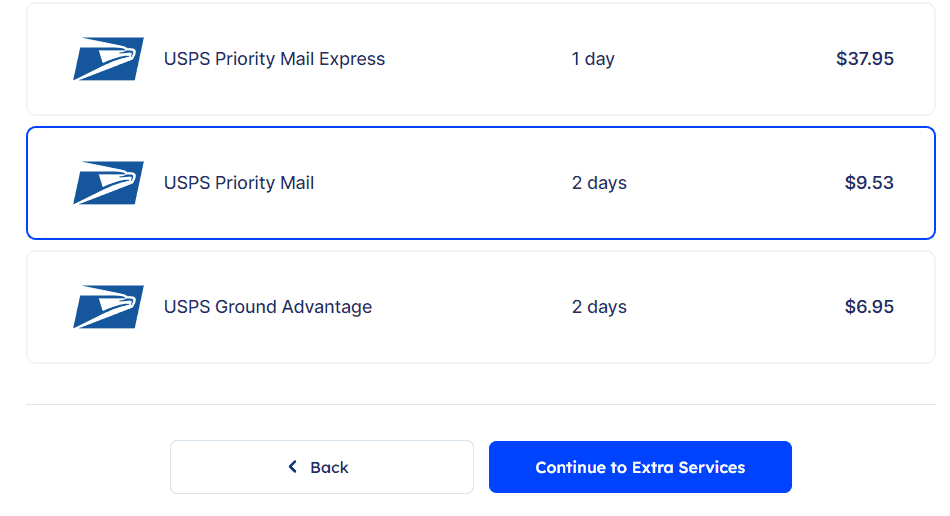The width and height of the screenshot is (950, 516).
Task: Click the left chevron icon in Back button
Action: point(293,467)
